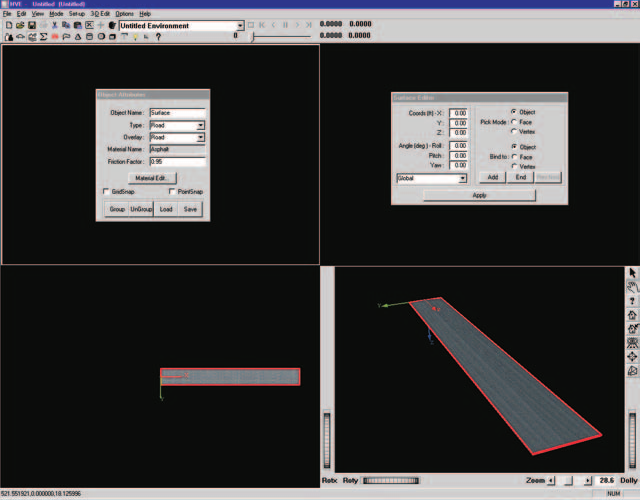Click the Rotx vertical thumbwheel
Screen dimensions: 640x500
point(327,440)
